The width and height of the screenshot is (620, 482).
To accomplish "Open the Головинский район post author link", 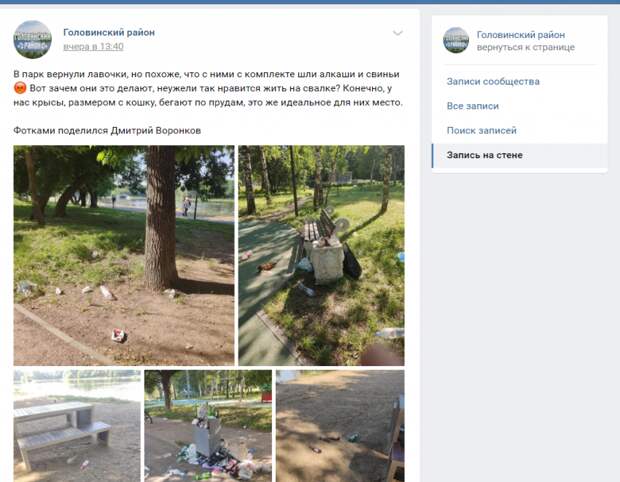I will 109,32.
